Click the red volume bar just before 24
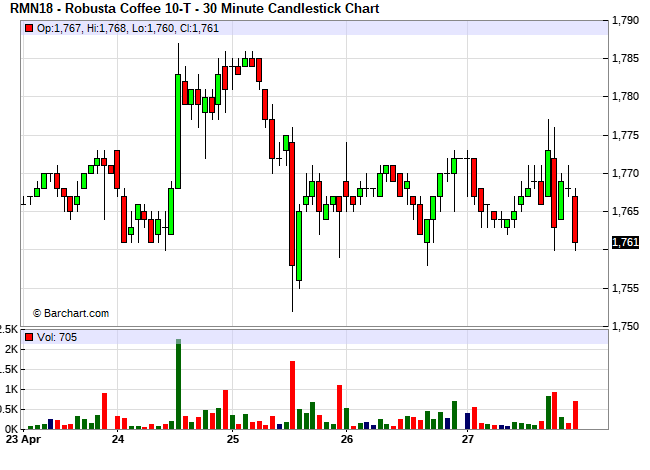Viewport: 650px width, 470px height. 104,411
